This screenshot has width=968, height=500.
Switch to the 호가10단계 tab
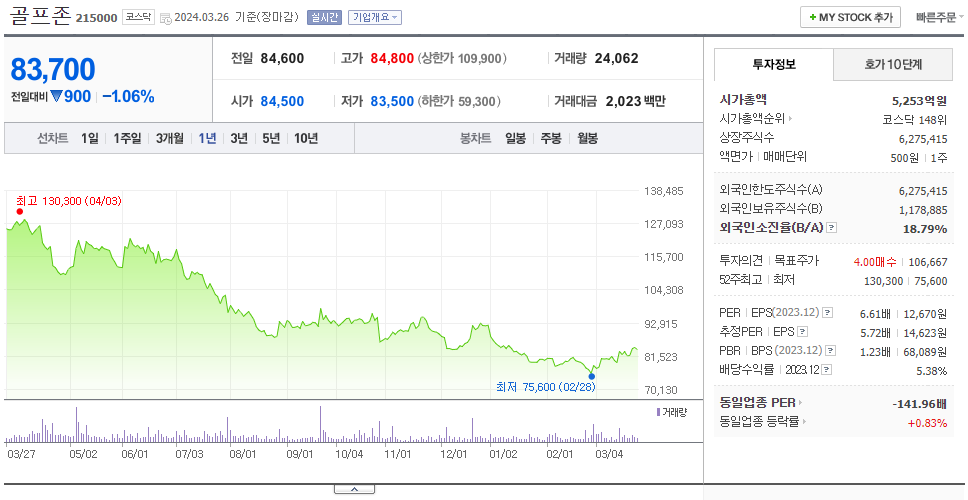click(x=893, y=64)
